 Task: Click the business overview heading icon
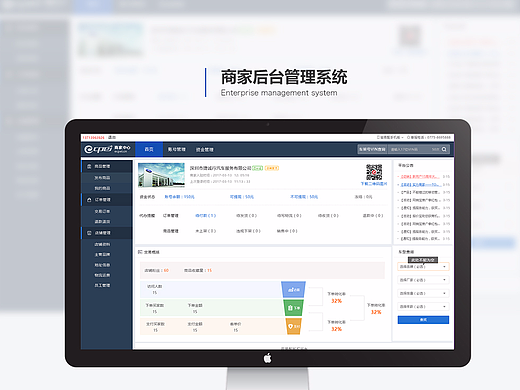140,252
